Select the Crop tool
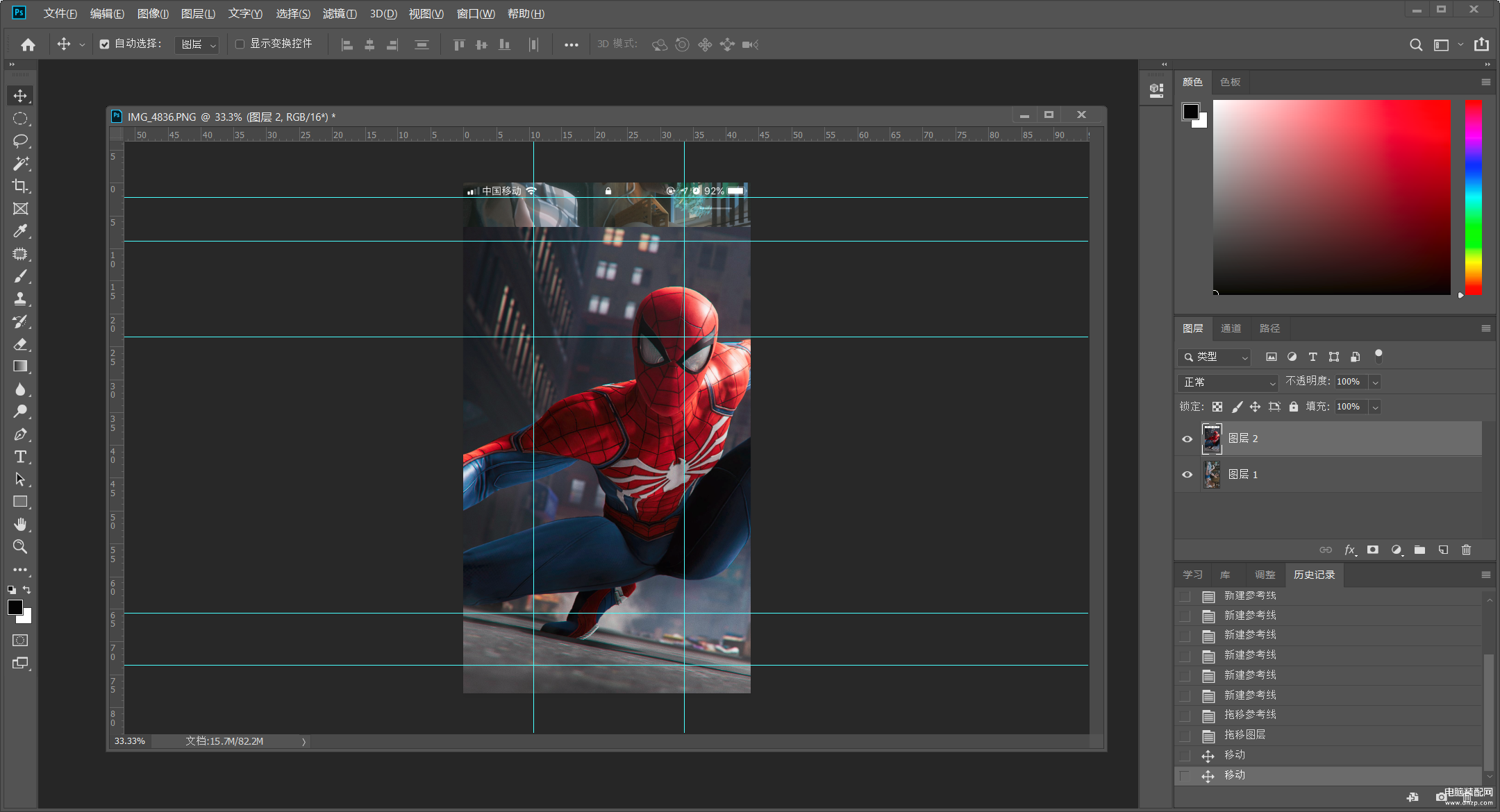Screen dimensions: 1500x812 pos(20,186)
